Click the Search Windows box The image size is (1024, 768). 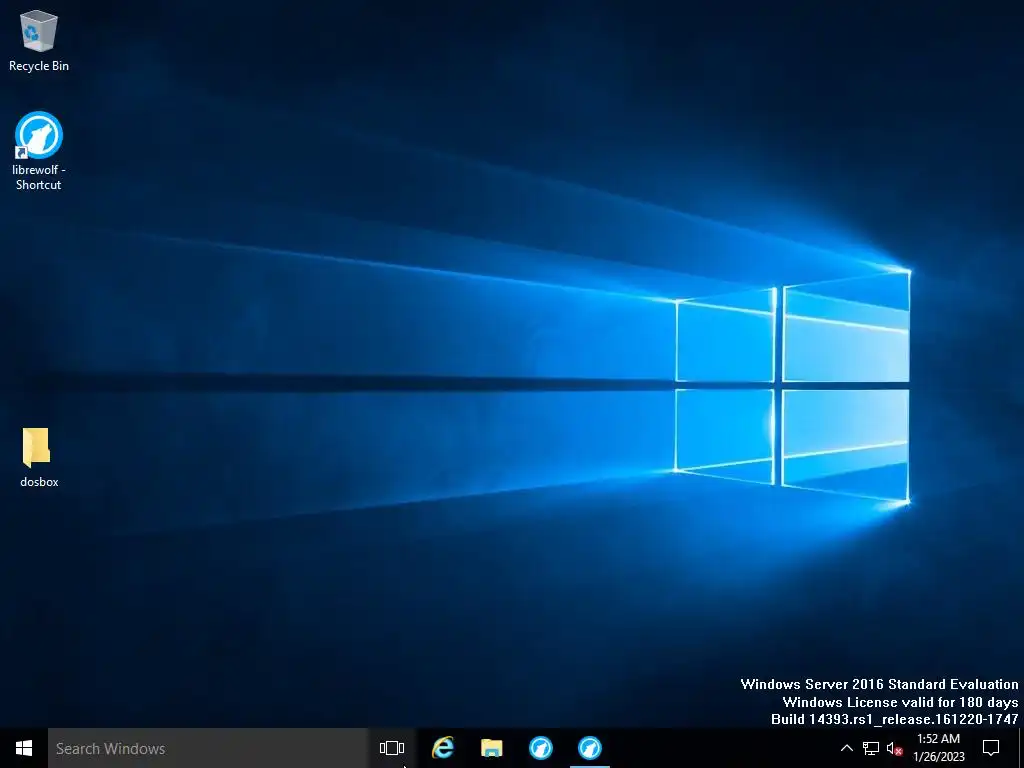click(x=208, y=748)
